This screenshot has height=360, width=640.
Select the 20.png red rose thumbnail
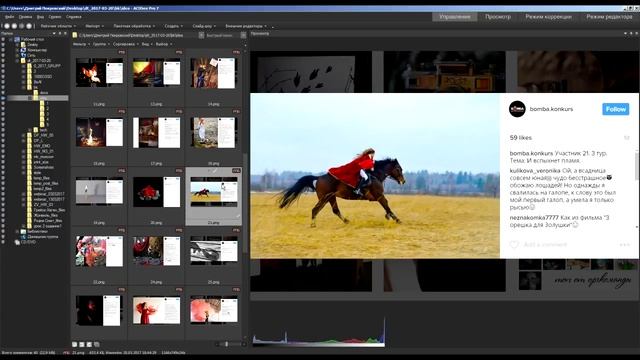click(x=156, y=196)
